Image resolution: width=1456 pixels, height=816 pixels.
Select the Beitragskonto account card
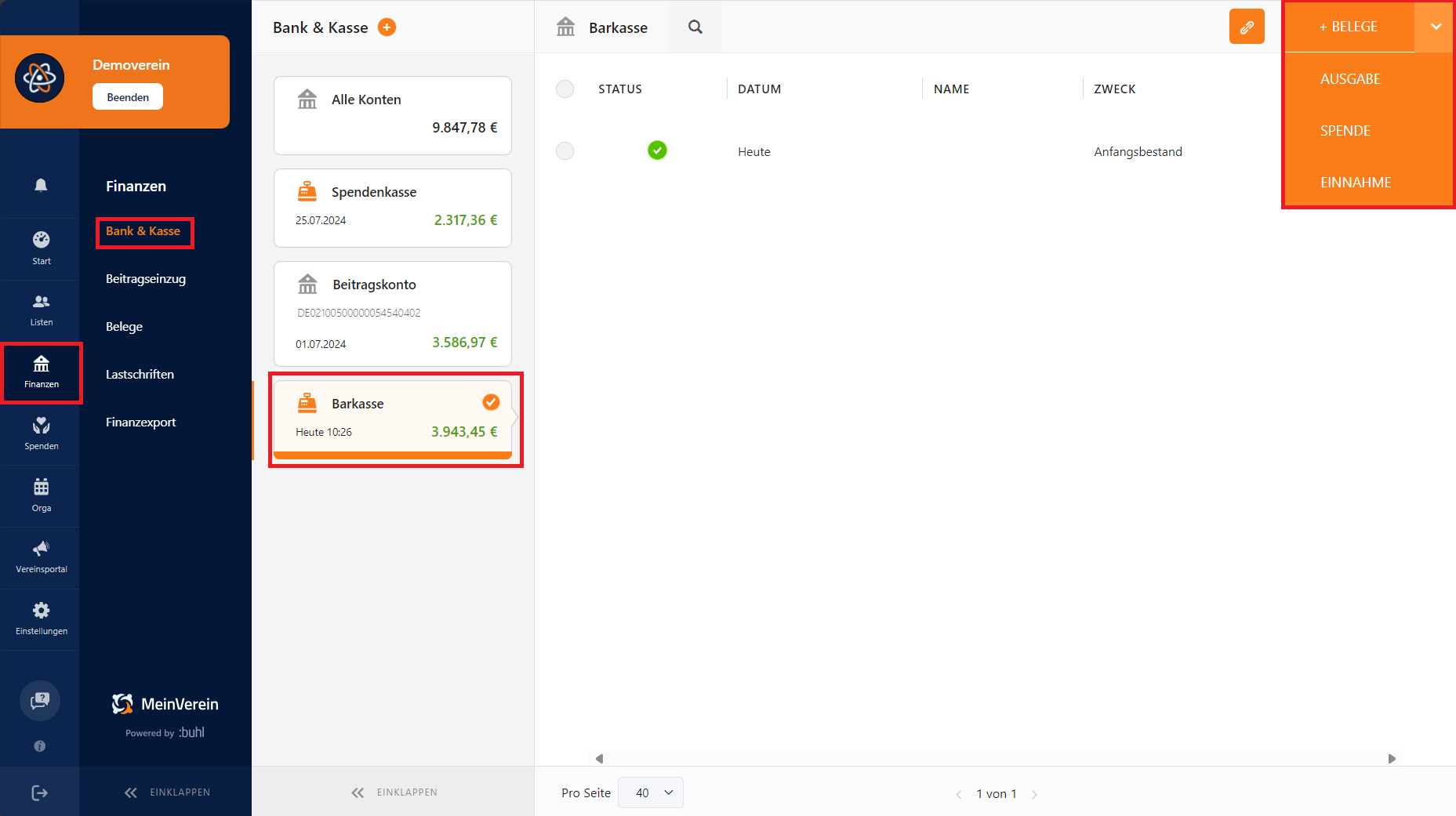(x=393, y=314)
